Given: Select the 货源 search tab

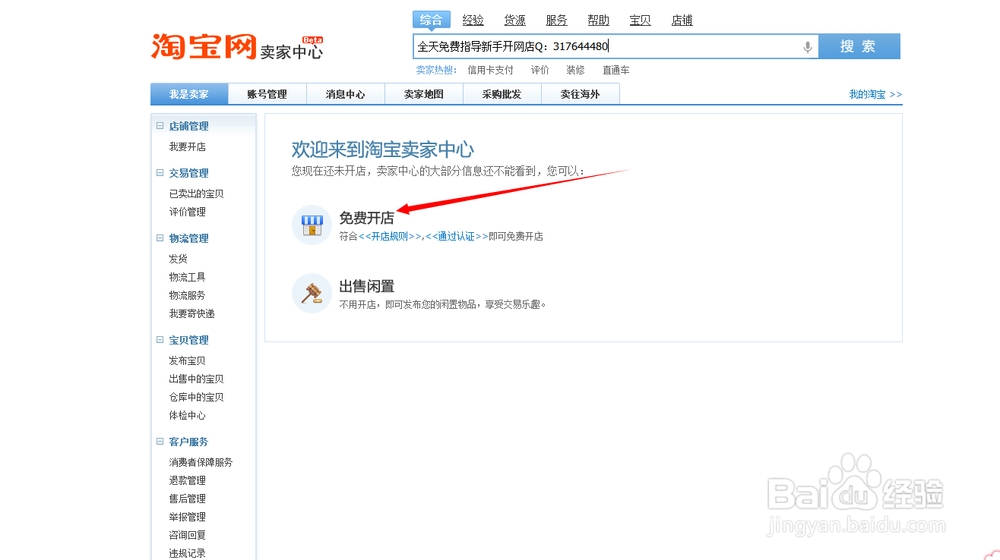Looking at the screenshot, I should 515,20.
